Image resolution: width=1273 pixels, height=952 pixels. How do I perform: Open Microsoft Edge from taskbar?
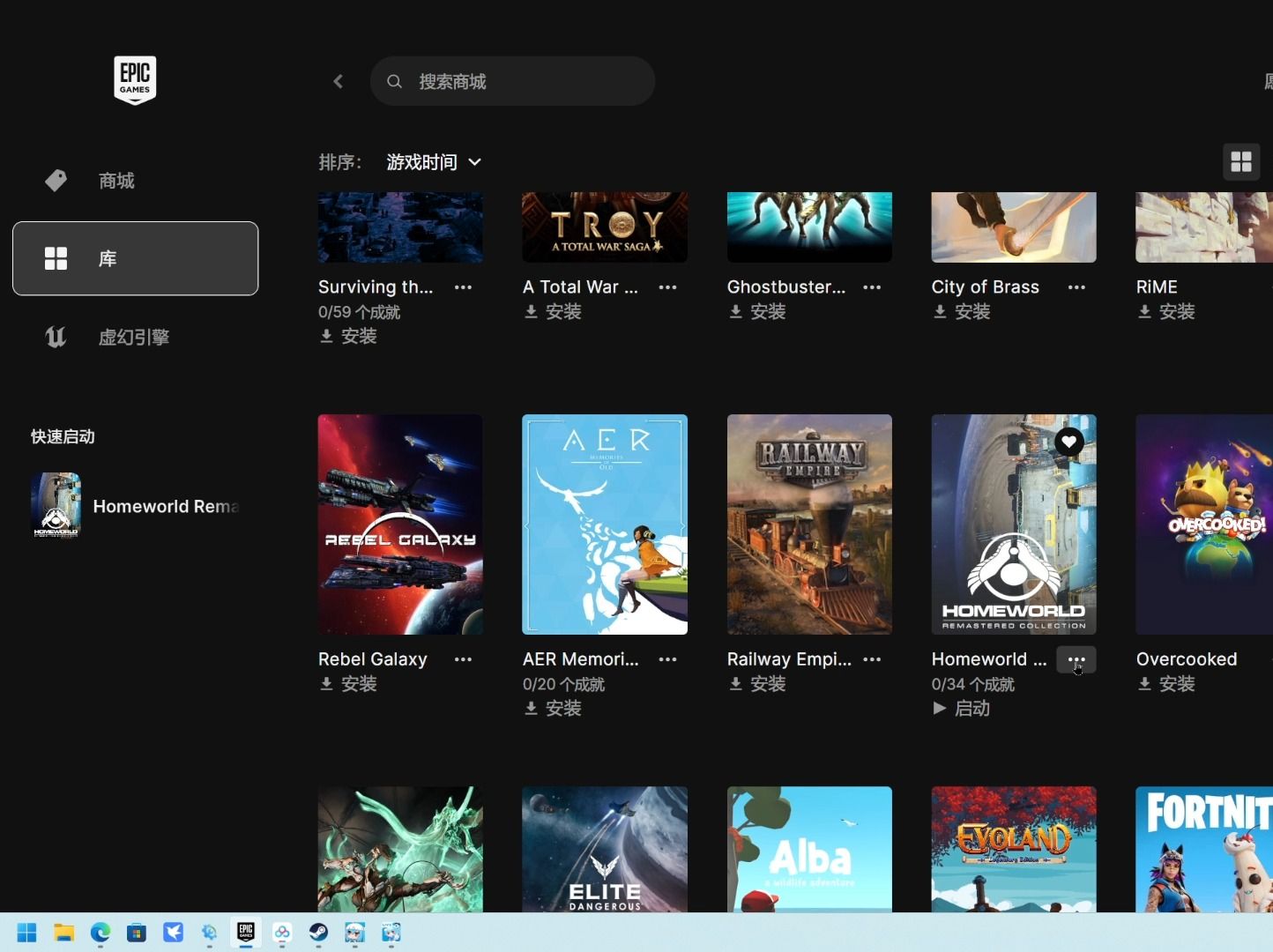pyautogui.click(x=100, y=933)
